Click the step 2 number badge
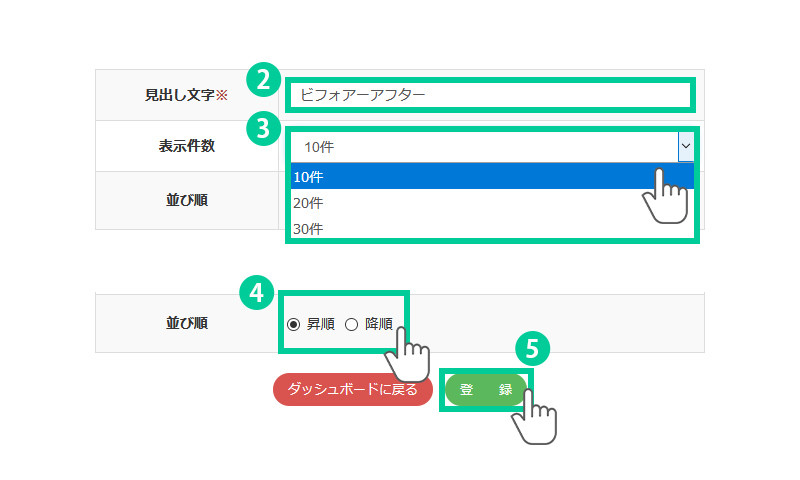Viewport: 800px width, 480px height. click(x=260, y=79)
